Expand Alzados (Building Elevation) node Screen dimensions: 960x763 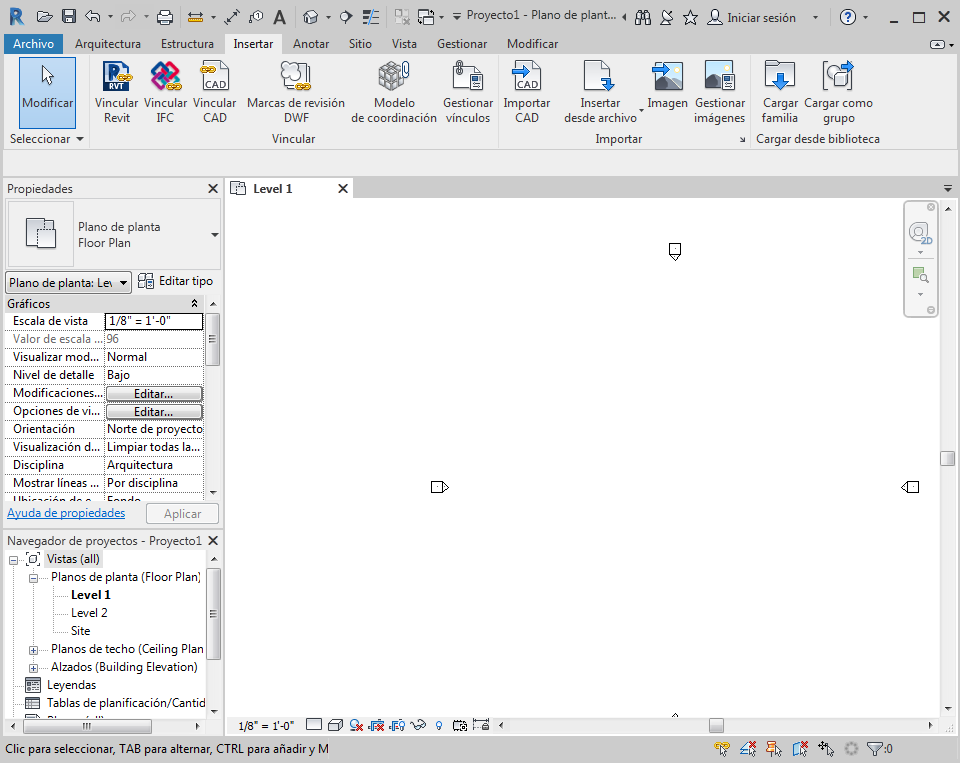34,668
